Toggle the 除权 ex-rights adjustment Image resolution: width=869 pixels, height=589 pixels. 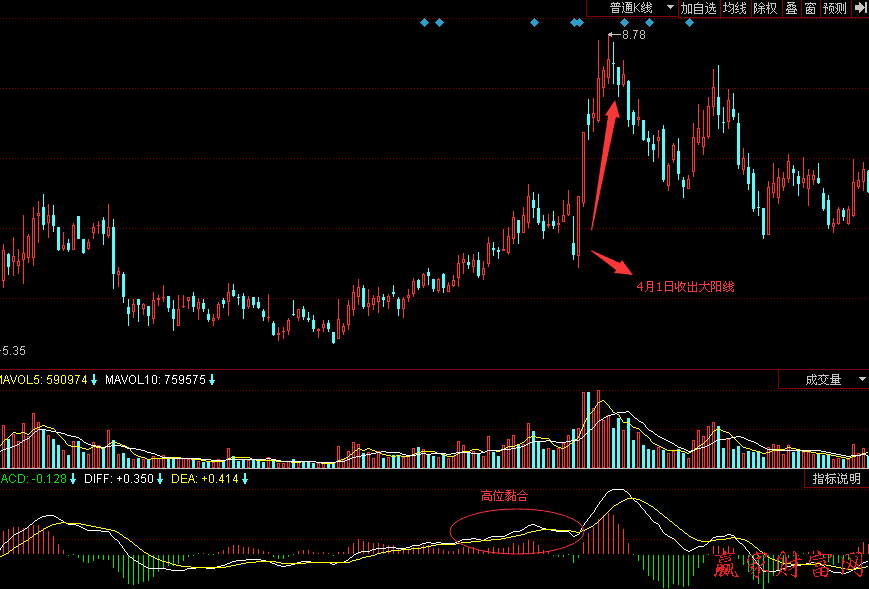tap(765, 8)
